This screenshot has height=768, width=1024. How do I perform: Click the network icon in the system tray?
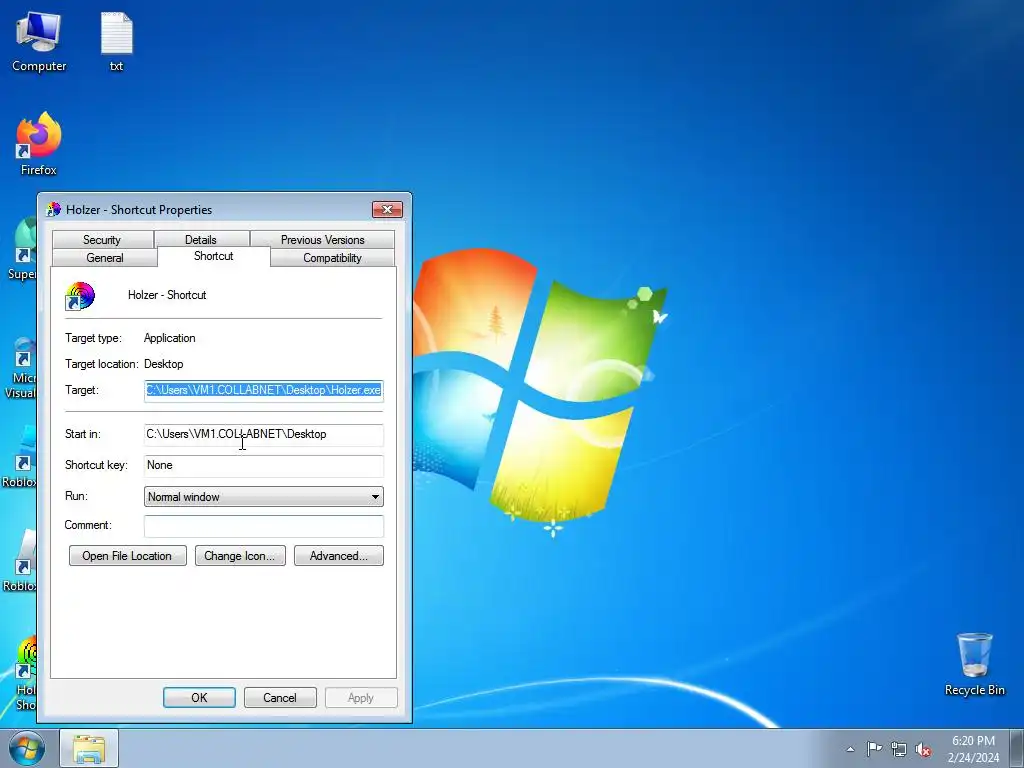(x=899, y=749)
